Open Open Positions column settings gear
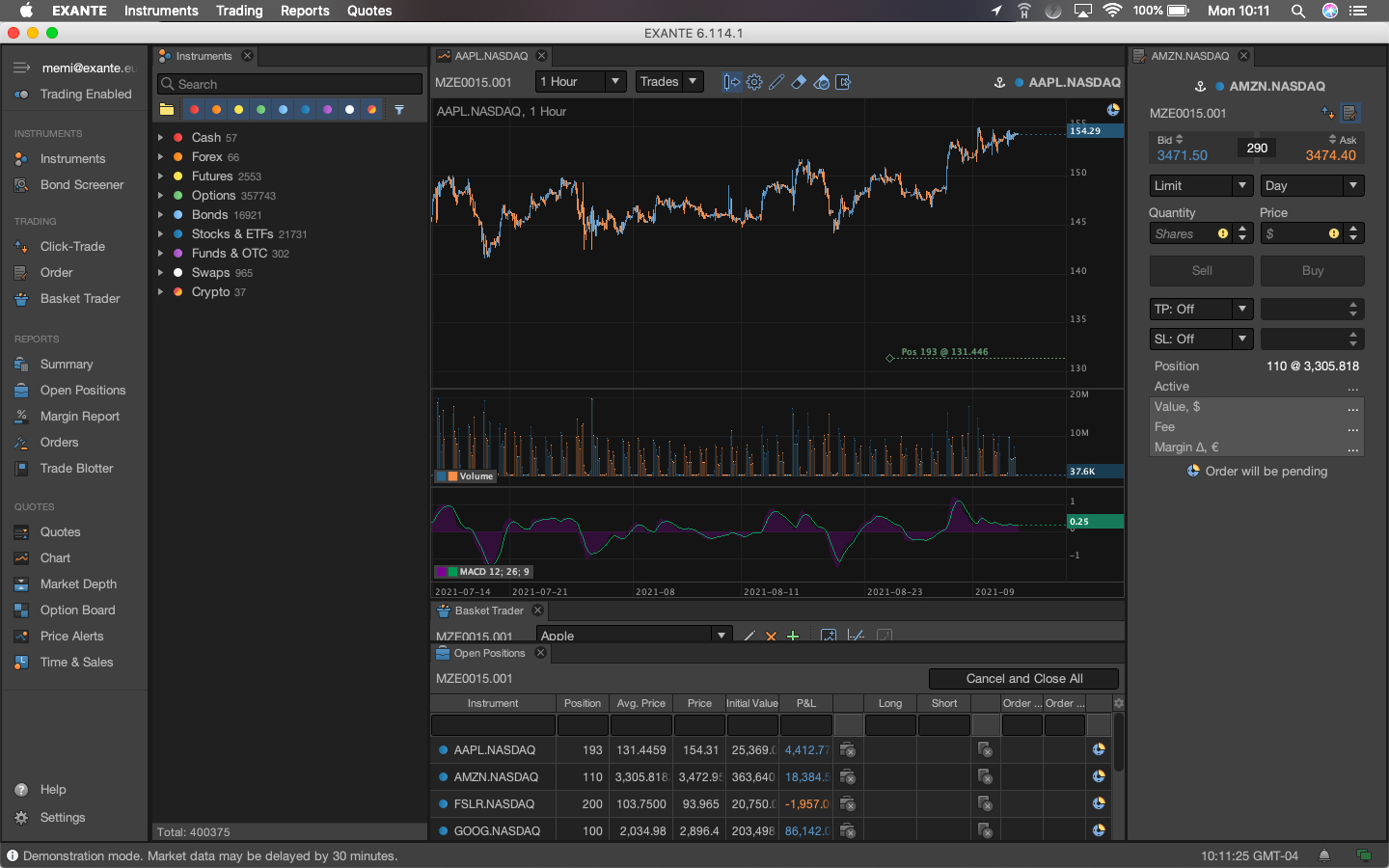 (x=1119, y=703)
